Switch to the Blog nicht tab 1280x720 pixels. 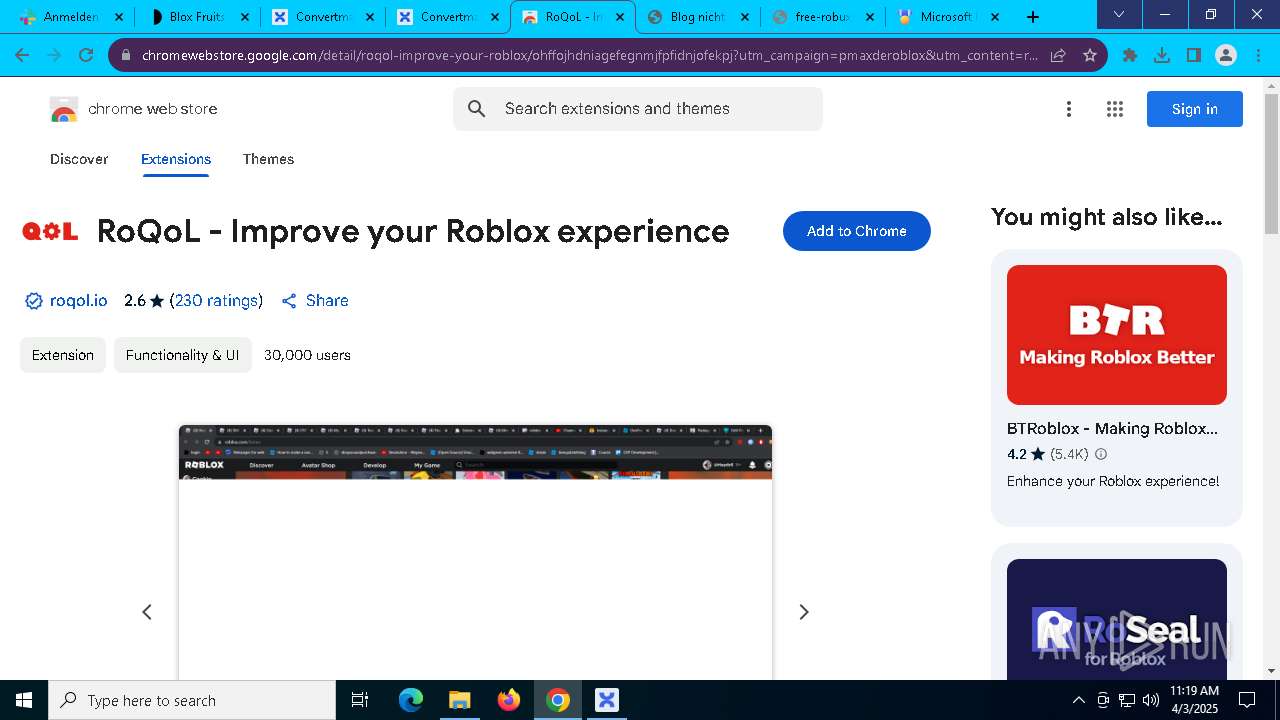pos(697,17)
